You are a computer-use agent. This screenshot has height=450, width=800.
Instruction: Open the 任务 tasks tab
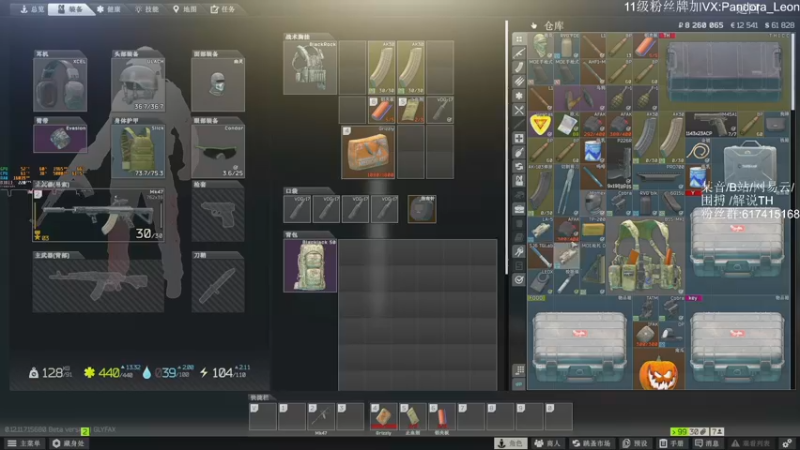pyautogui.click(x=223, y=9)
